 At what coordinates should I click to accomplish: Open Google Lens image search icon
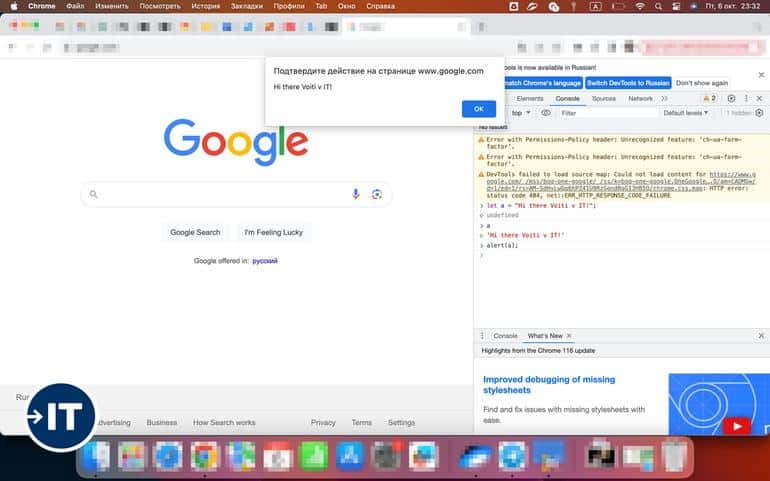(377, 195)
